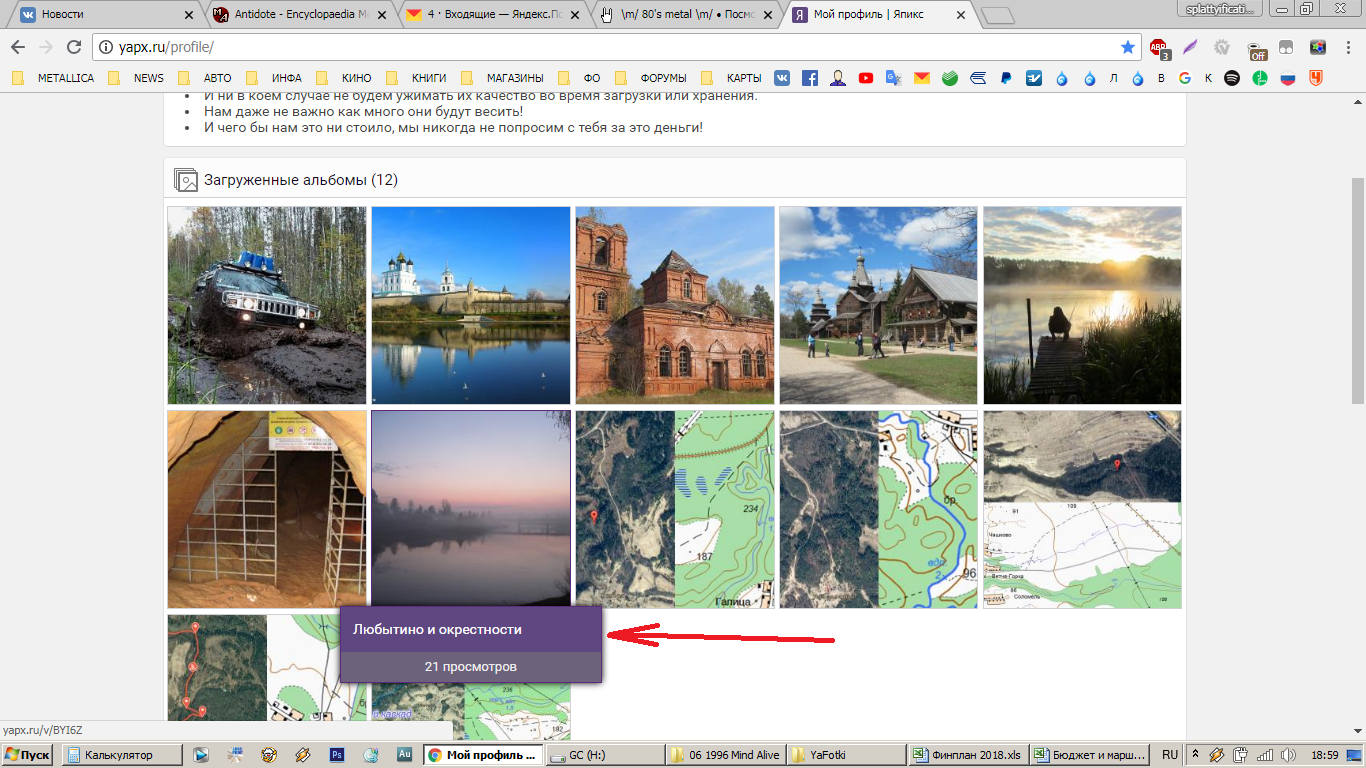Click the bookmark star in address bar
Viewport: 1366px width, 768px height.
pyautogui.click(x=1128, y=47)
